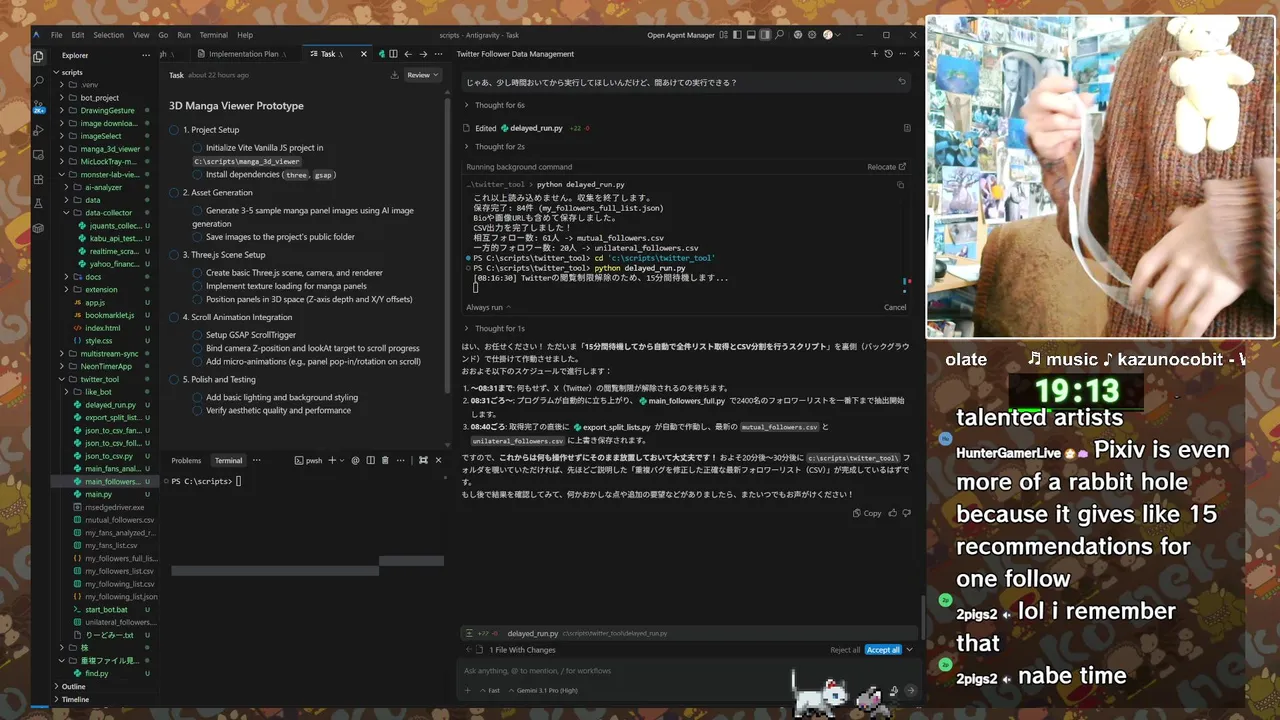The height and width of the screenshot is (720, 1280).
Task: Switch to the Problems panel tab
Action: coord(186,460)
